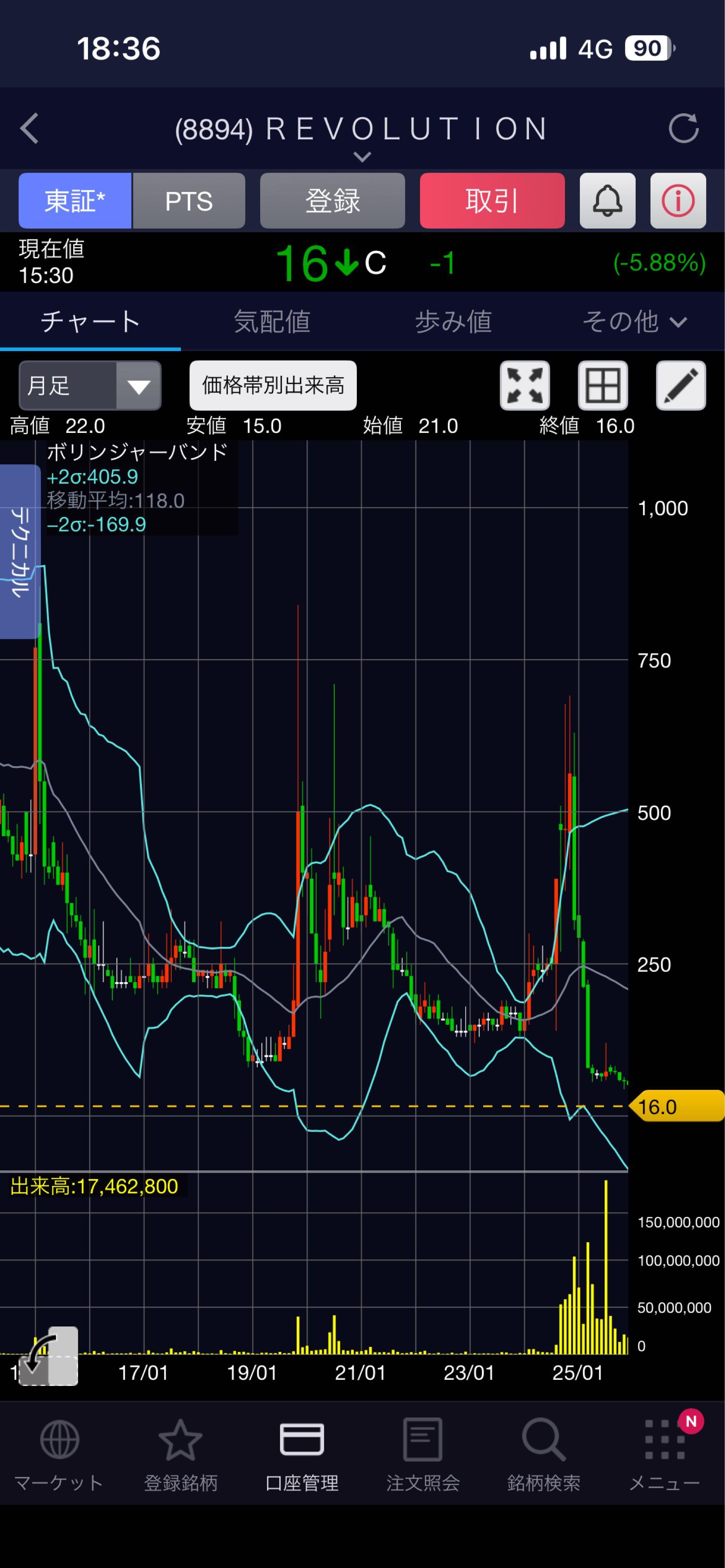This screenshot has width=725, height=1568.
Task: Tap the -2σ:-169.9 value
Action: 96,524
